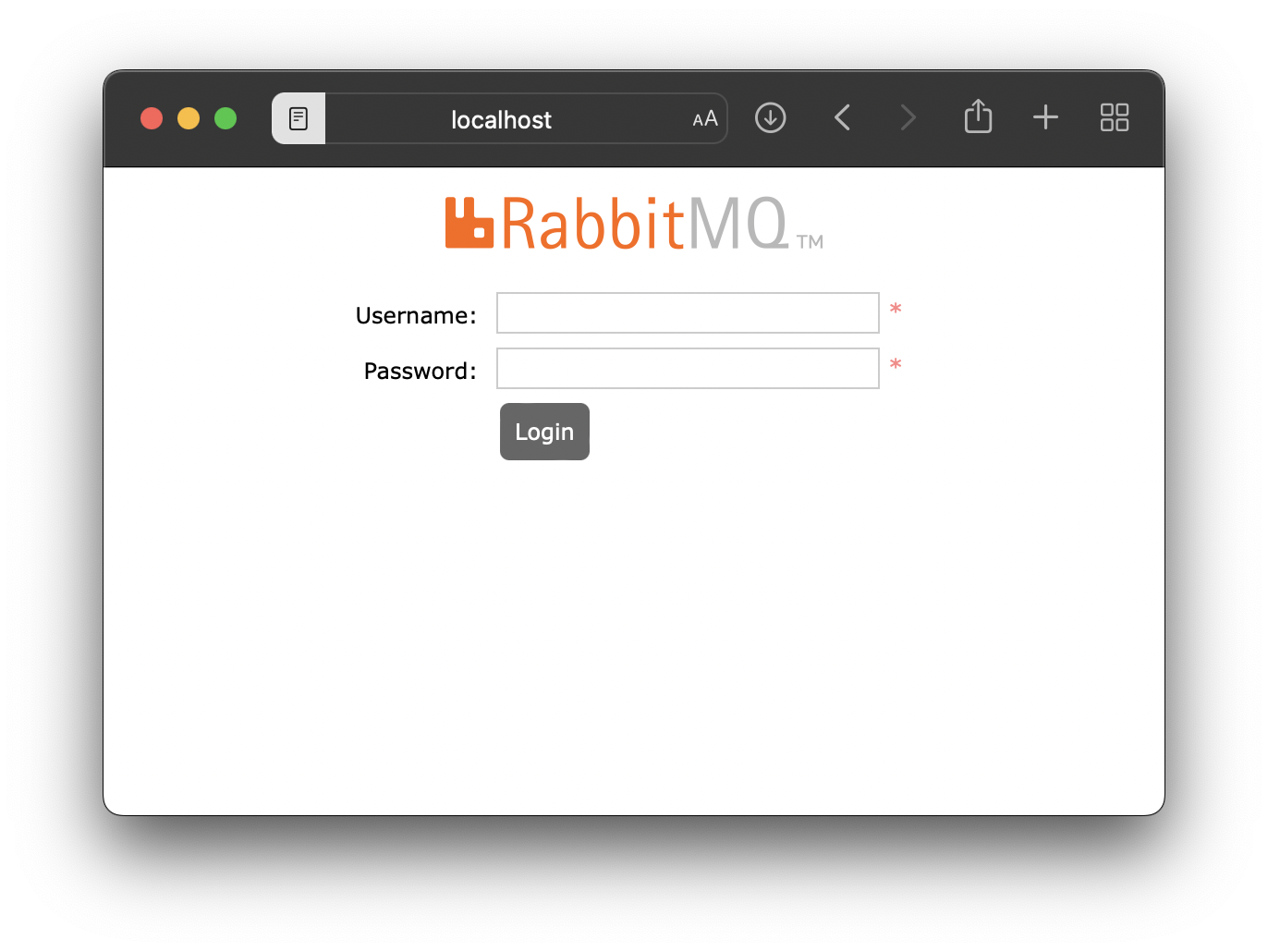Click the page text size AA icon
1268x952 pixels.
703,118
